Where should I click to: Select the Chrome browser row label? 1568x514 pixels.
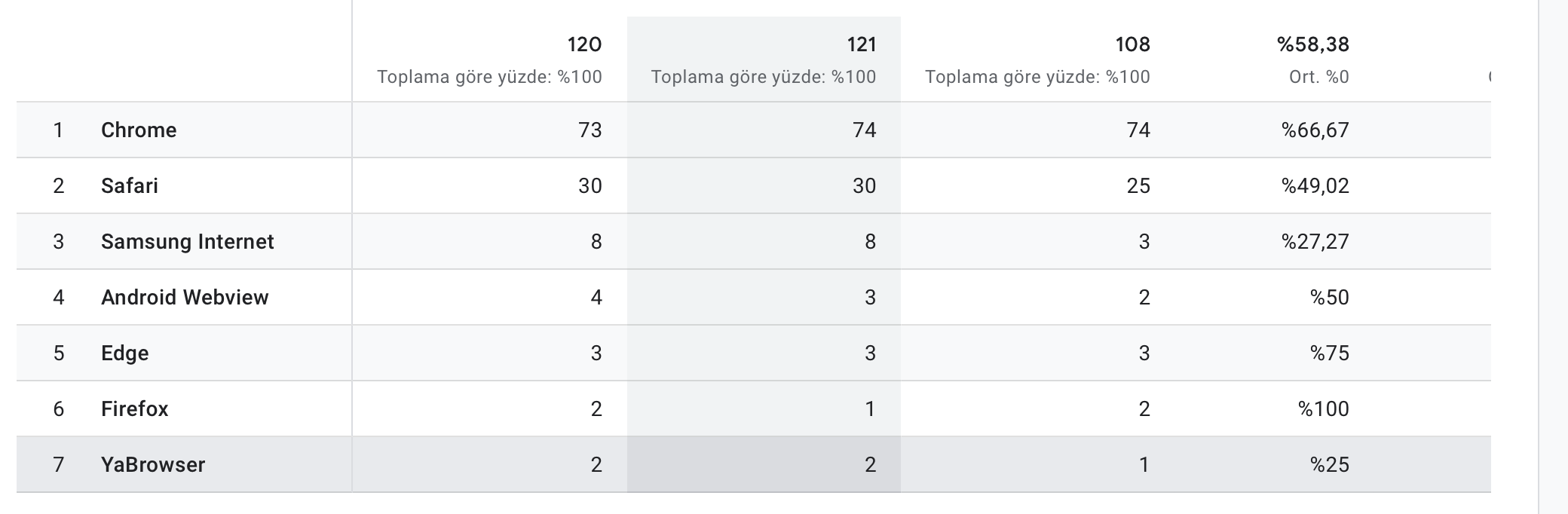pos(139,130)
